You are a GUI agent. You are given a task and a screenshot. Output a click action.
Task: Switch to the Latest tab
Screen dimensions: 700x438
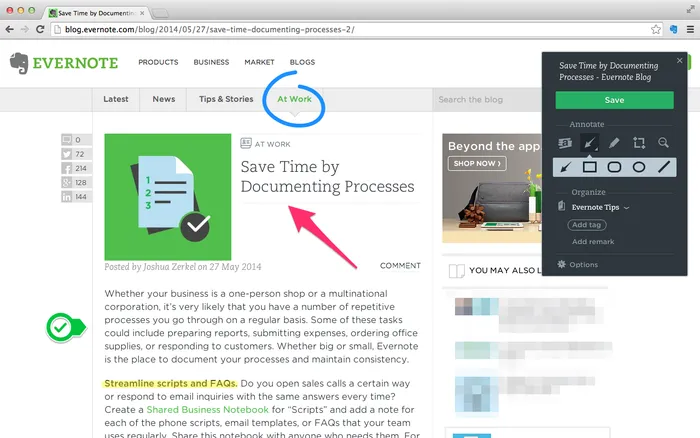[116, 99]
